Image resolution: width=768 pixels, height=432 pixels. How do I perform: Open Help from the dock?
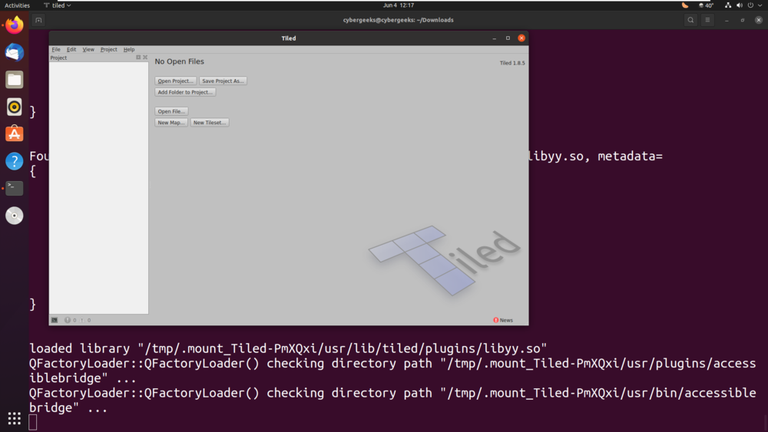tap(14, 161)
